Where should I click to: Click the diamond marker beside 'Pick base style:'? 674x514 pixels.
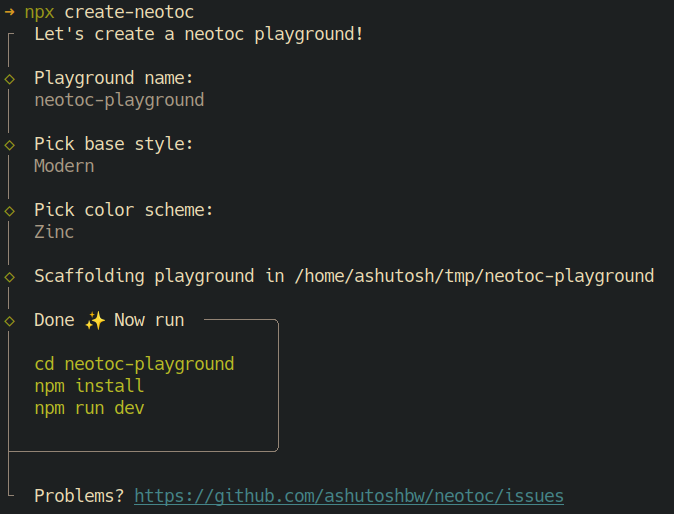click(x=9, y=145)
